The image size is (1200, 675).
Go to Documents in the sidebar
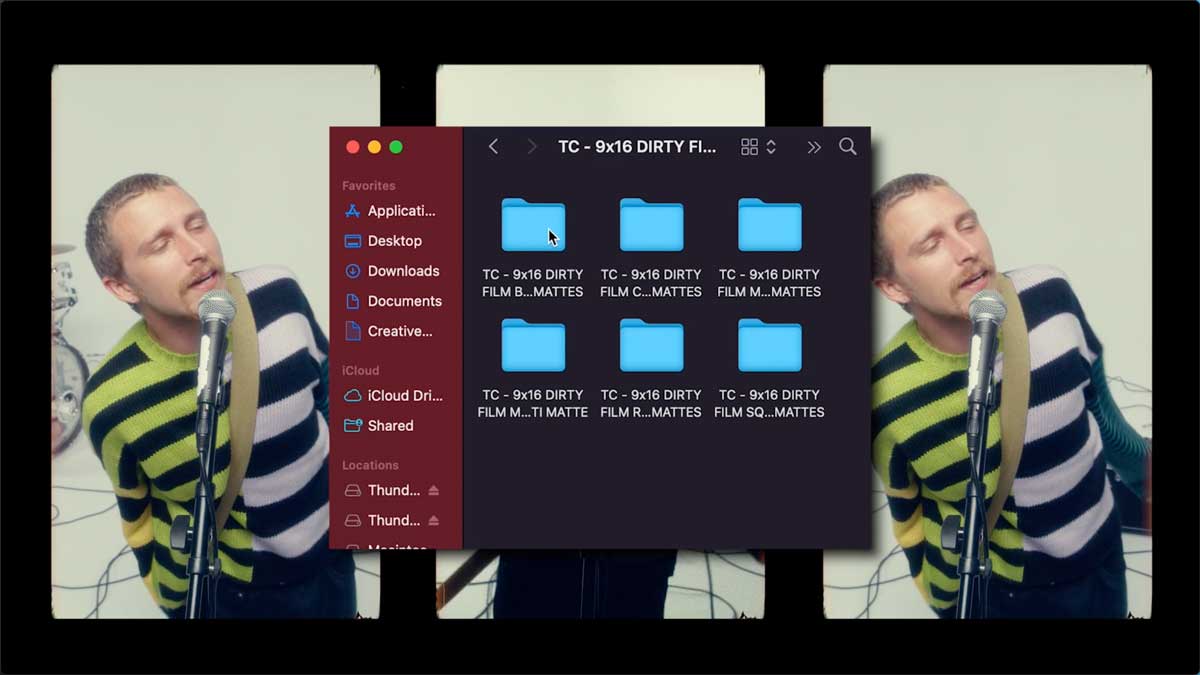click(393, 301)
